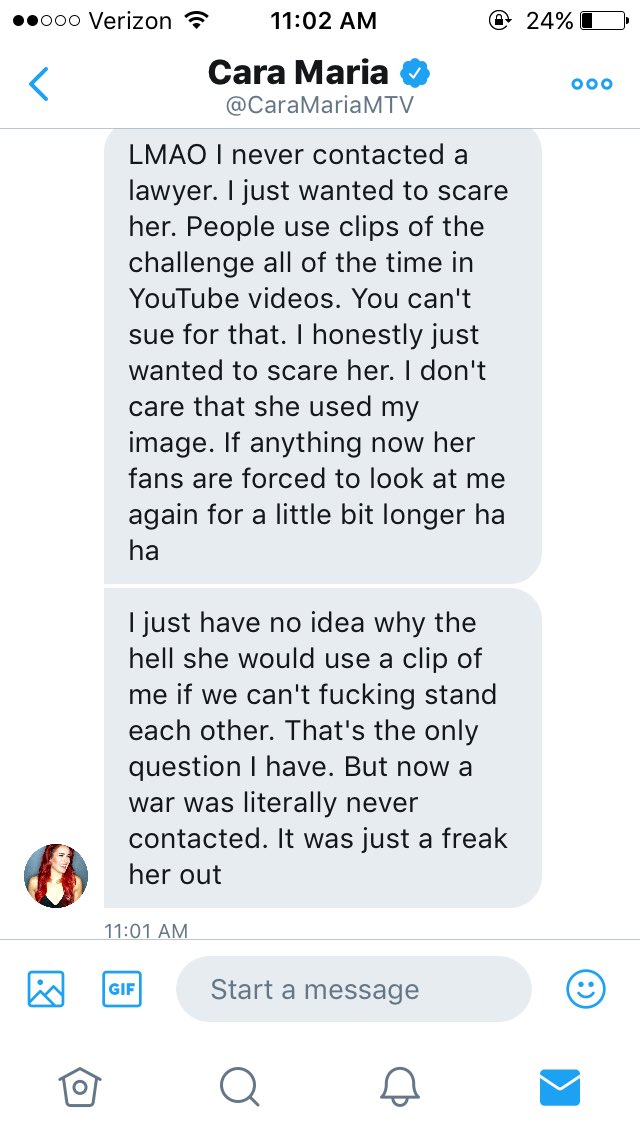Open the emoji smiley picker
640x1136 pixels.
[586, 989]
